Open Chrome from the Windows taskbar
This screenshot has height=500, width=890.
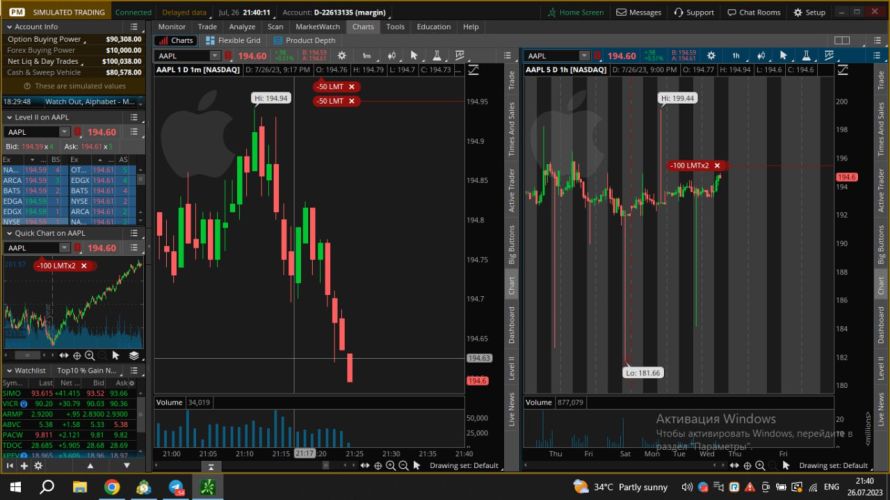pyautogui.click(x=111, y=486)
